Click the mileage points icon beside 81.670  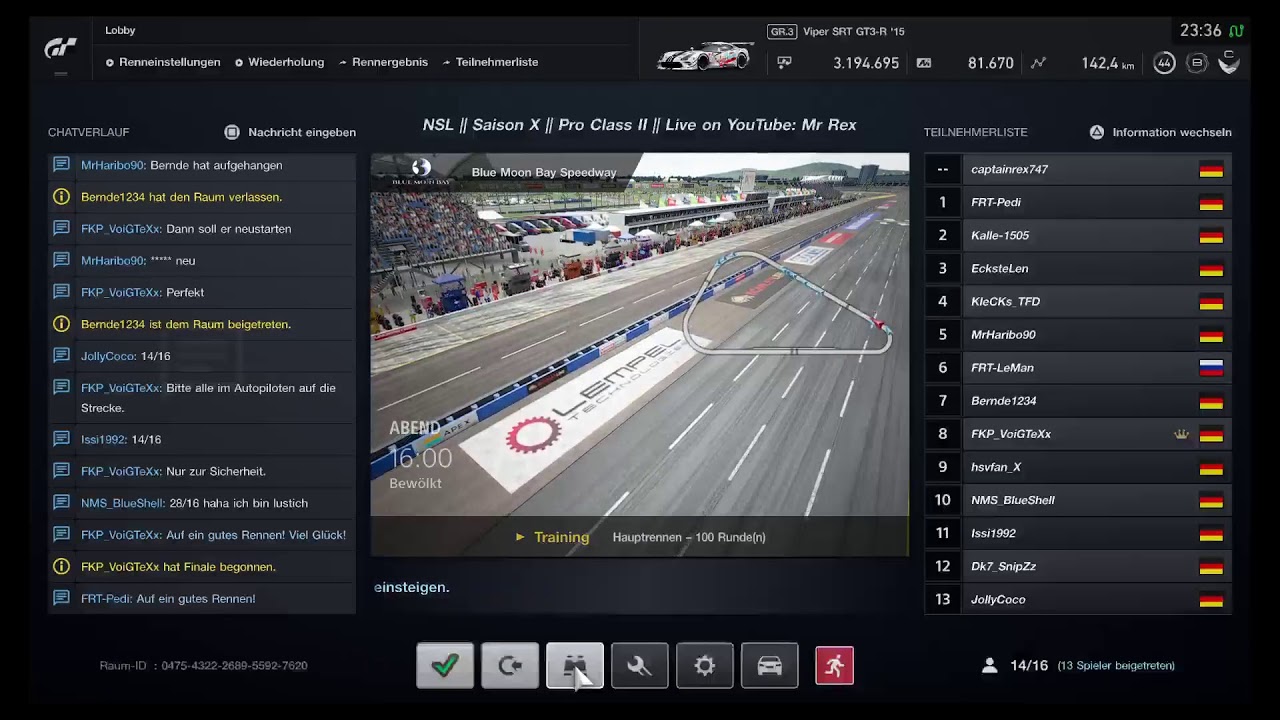click(x=924, y=63)
